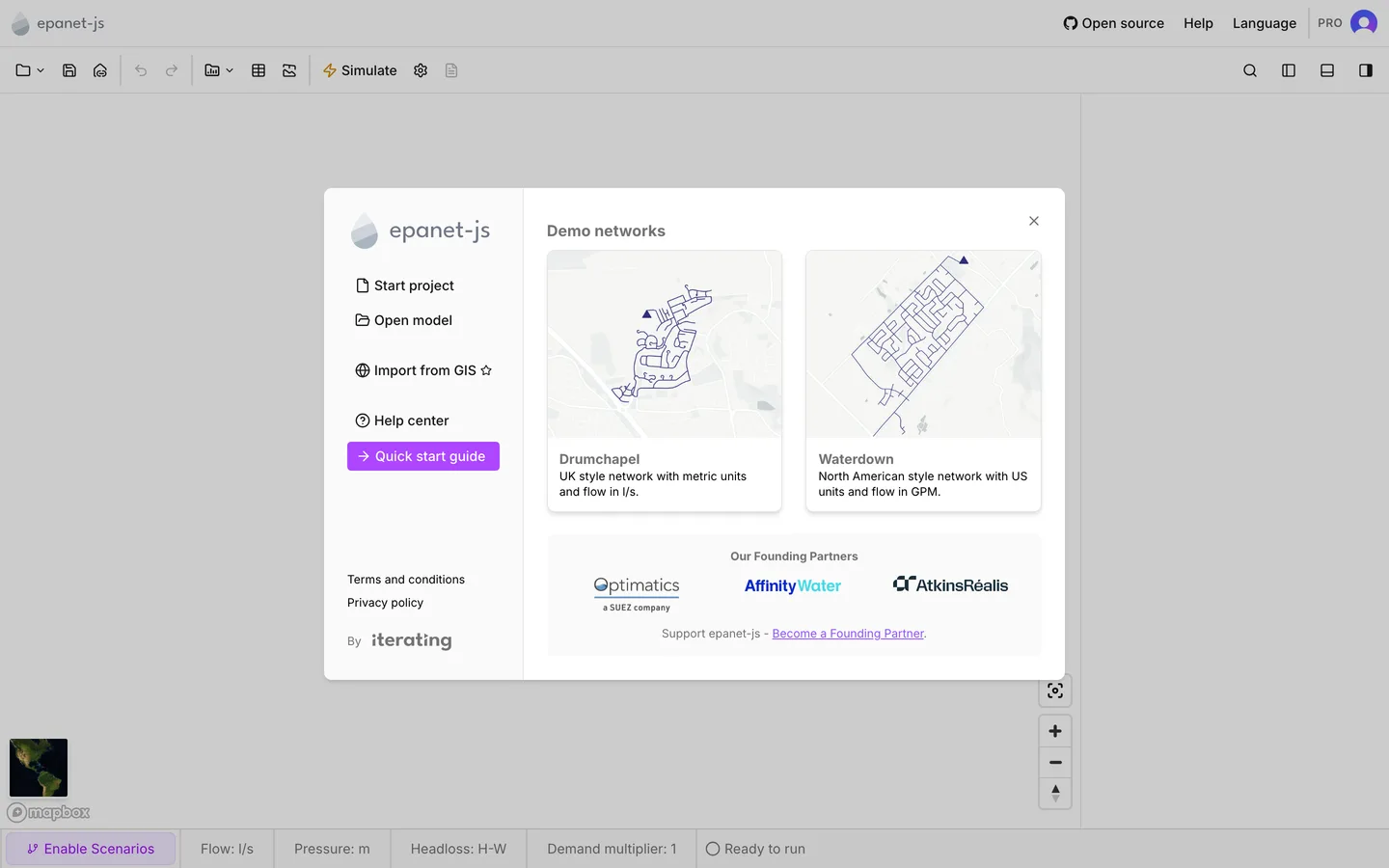Open the data table grid icon
The width and height of the screenshot is (1389, 868).
259,70
